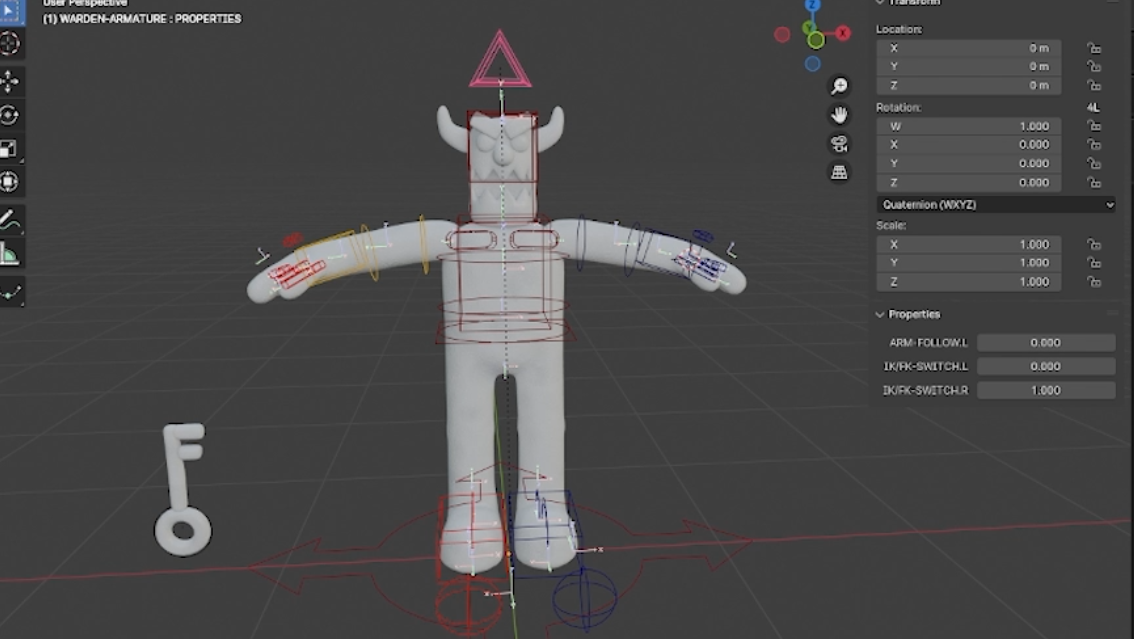Lock the Location Y value

(x=1094, y=67)
